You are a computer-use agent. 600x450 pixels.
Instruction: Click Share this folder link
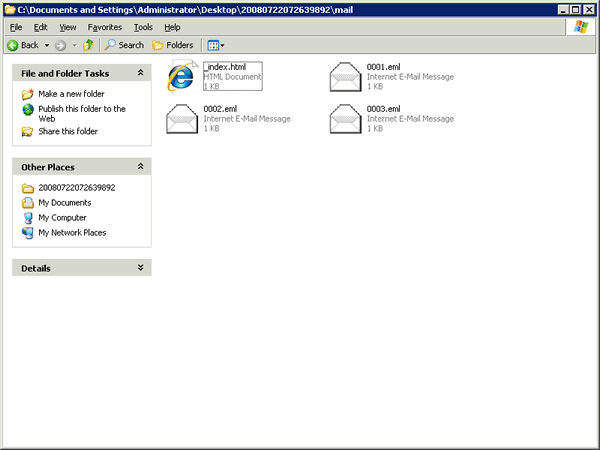(68, 131)
